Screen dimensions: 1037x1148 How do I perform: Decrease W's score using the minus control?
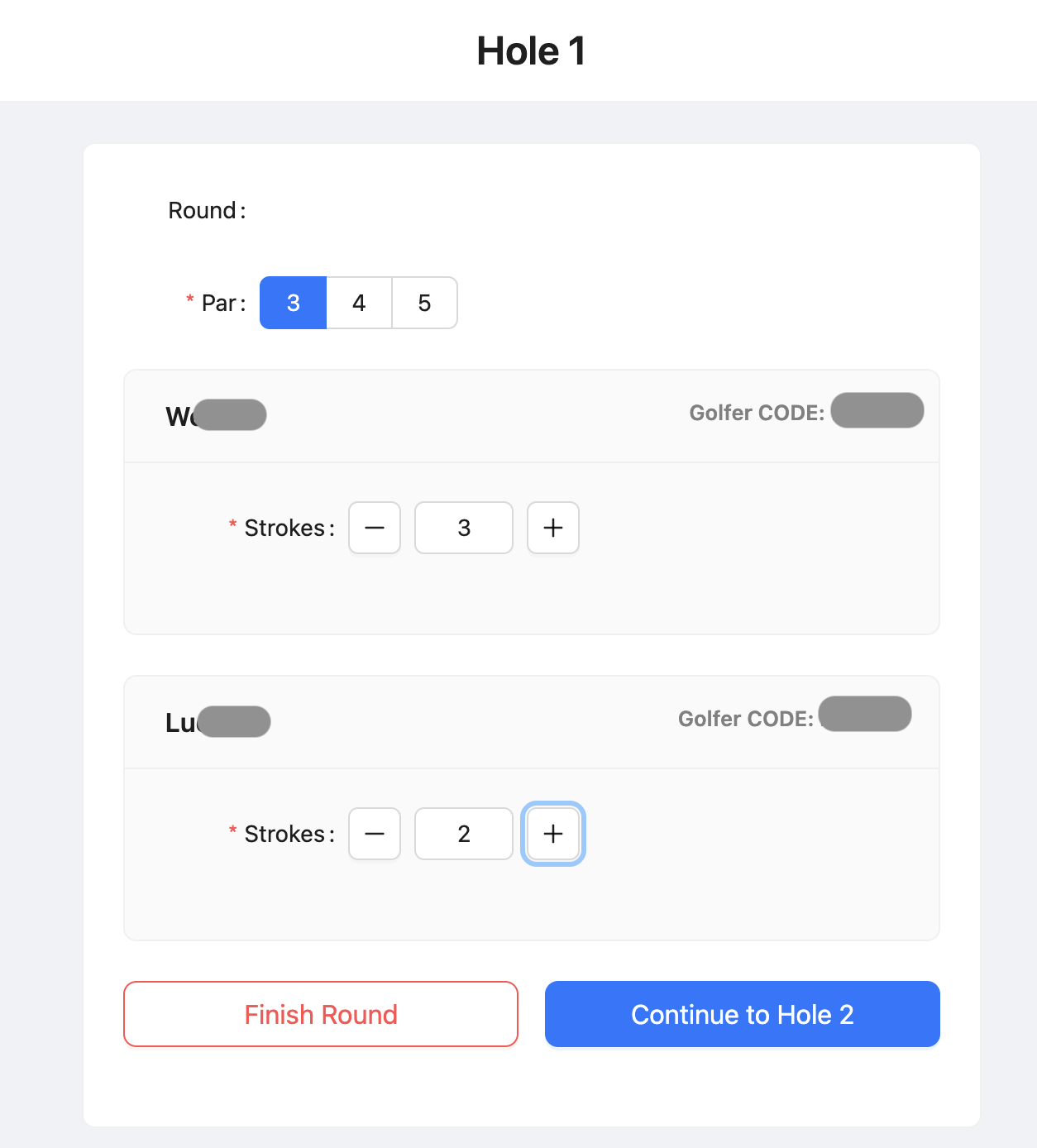pos(374,528)
